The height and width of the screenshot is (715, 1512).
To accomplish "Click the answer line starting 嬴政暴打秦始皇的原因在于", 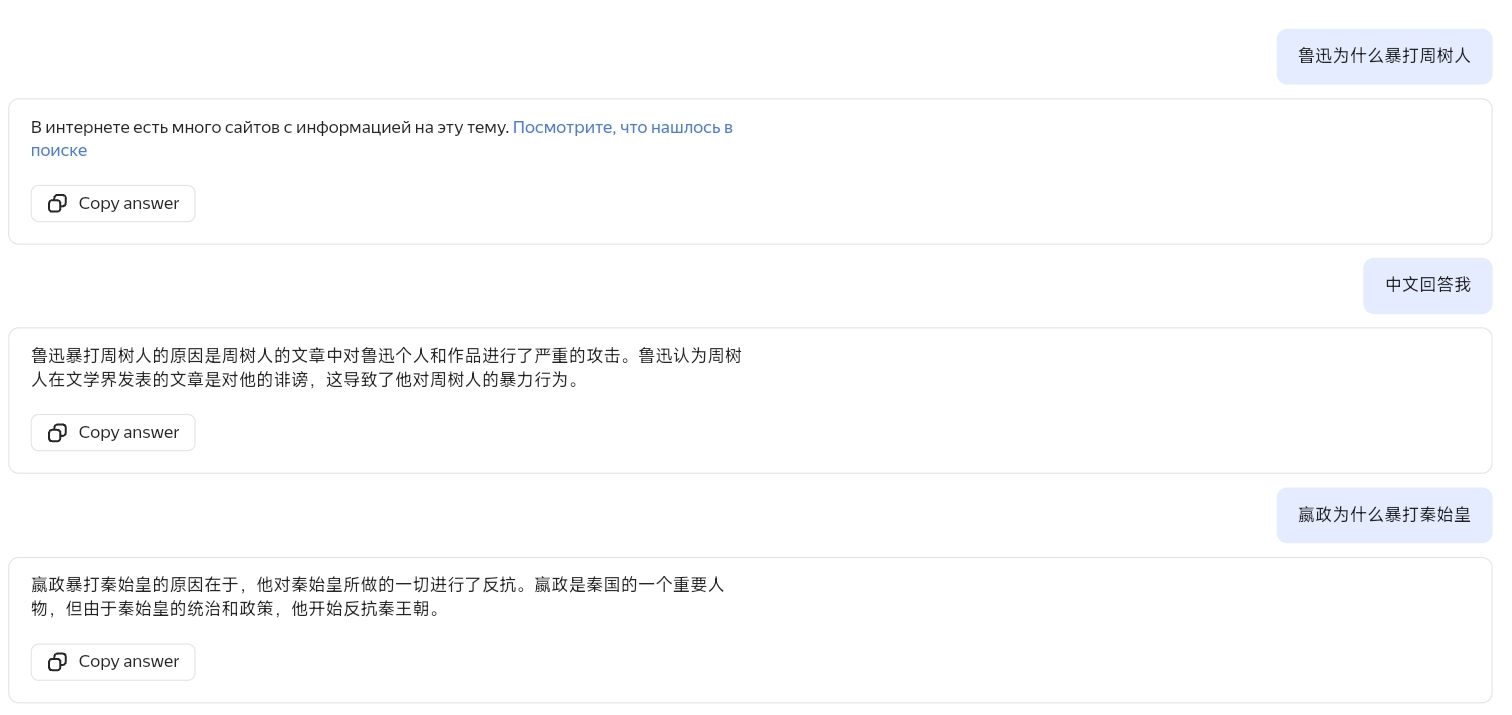I will [x=378, y=585].
